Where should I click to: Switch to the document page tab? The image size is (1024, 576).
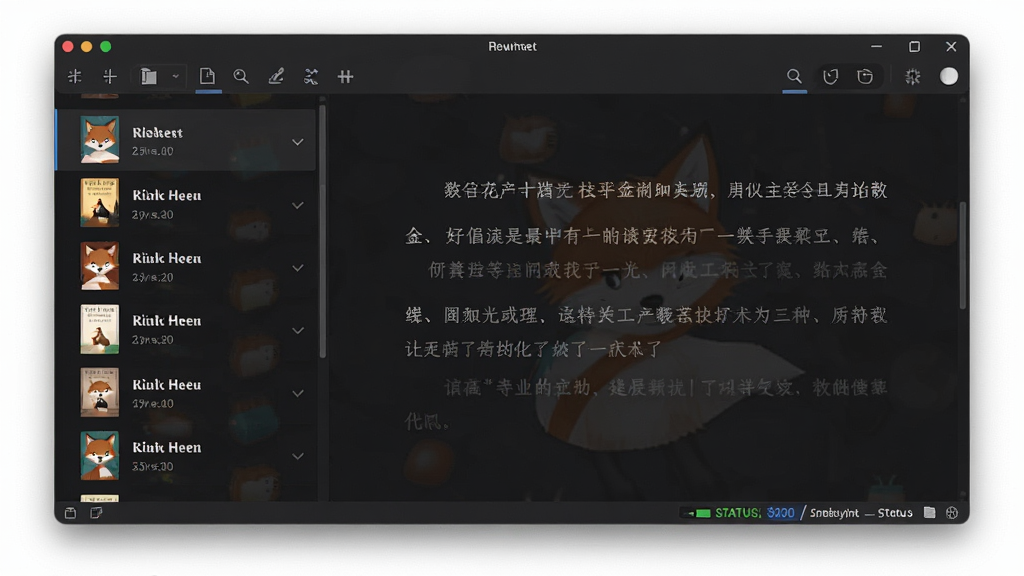(x=208, y=76)
